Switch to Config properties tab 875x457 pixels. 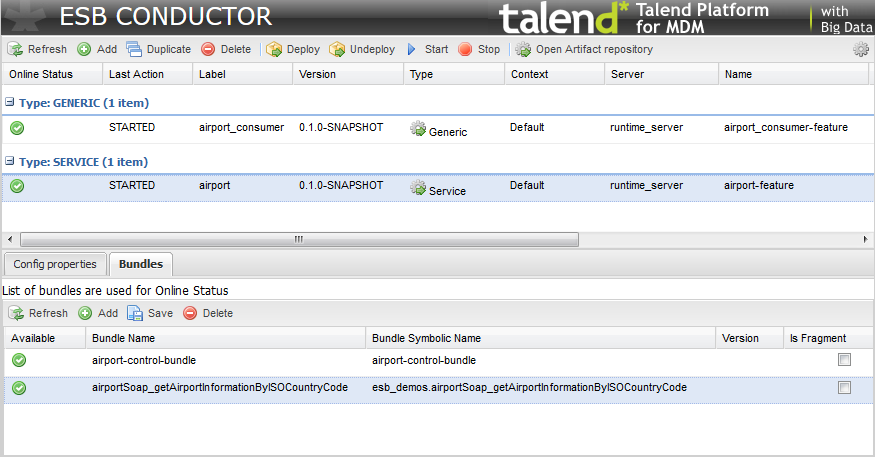pos(55,264)
